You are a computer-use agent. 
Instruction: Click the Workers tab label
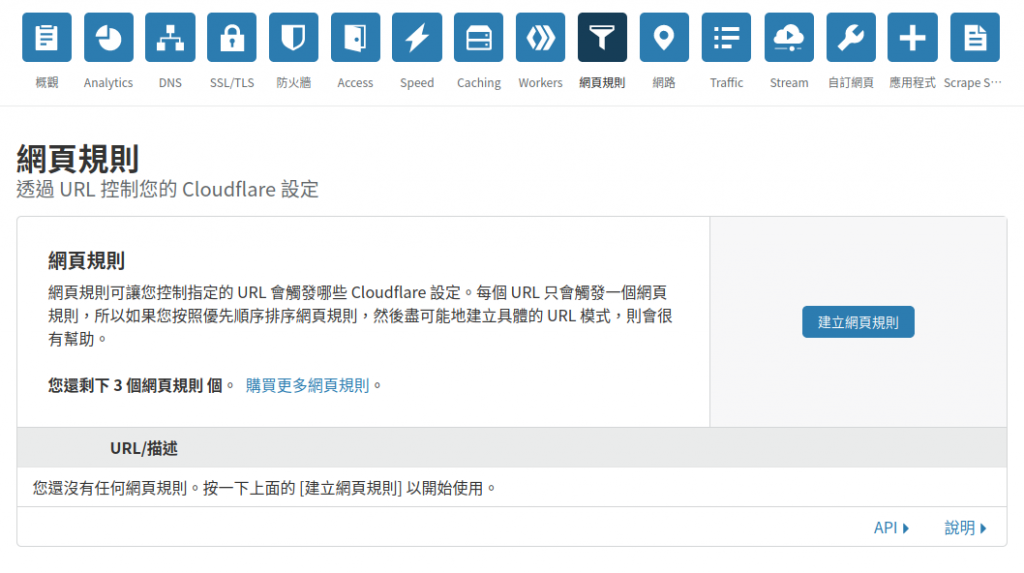540,83
